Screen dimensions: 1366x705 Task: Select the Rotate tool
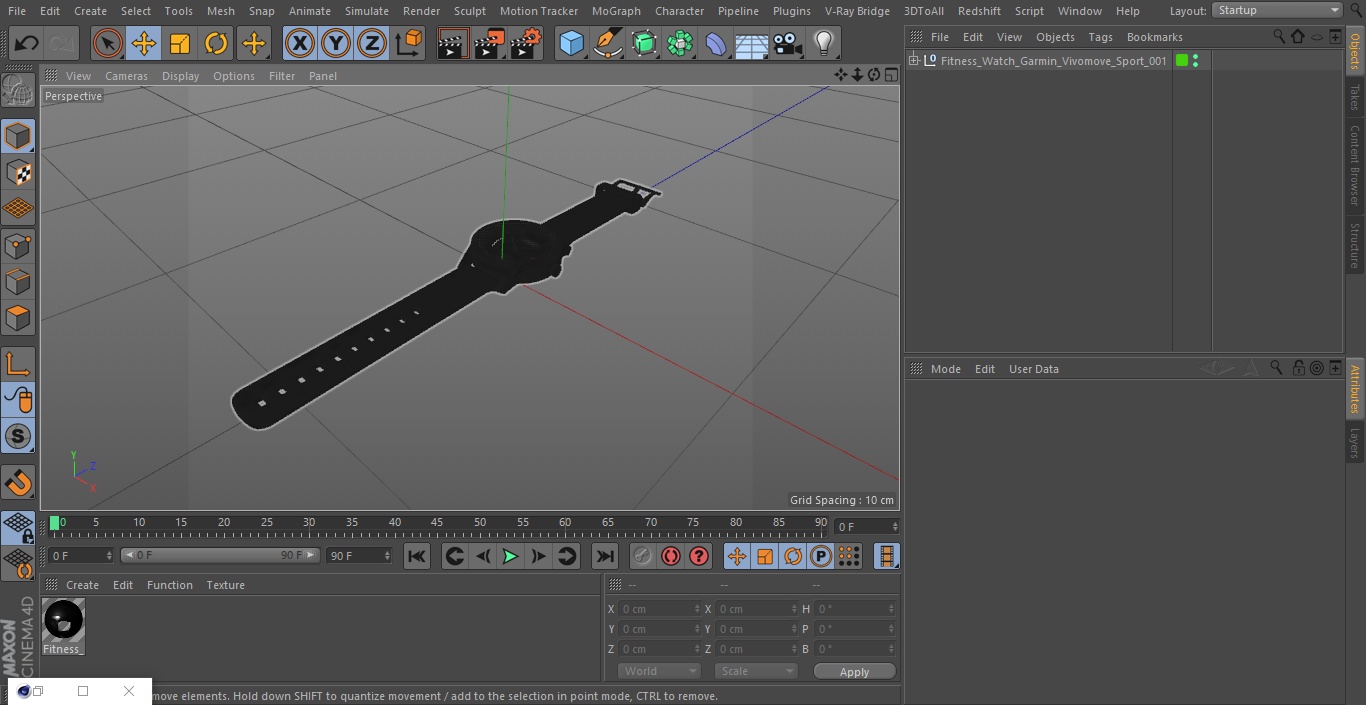point(216,44)
